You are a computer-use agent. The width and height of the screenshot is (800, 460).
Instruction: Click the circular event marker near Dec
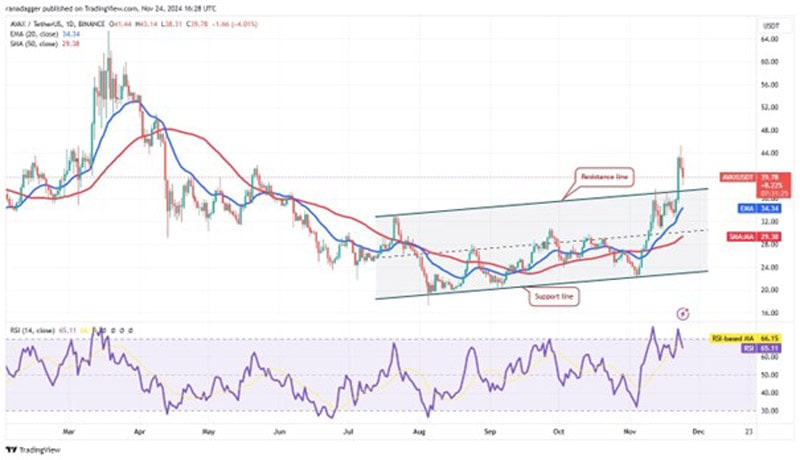click(684, 314)
